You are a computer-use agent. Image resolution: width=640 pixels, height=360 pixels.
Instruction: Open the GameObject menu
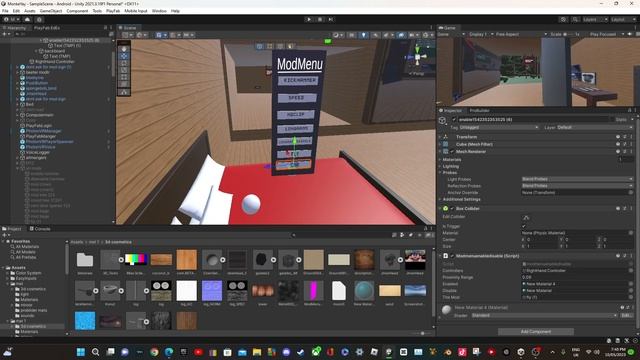[x=51, y=11]
